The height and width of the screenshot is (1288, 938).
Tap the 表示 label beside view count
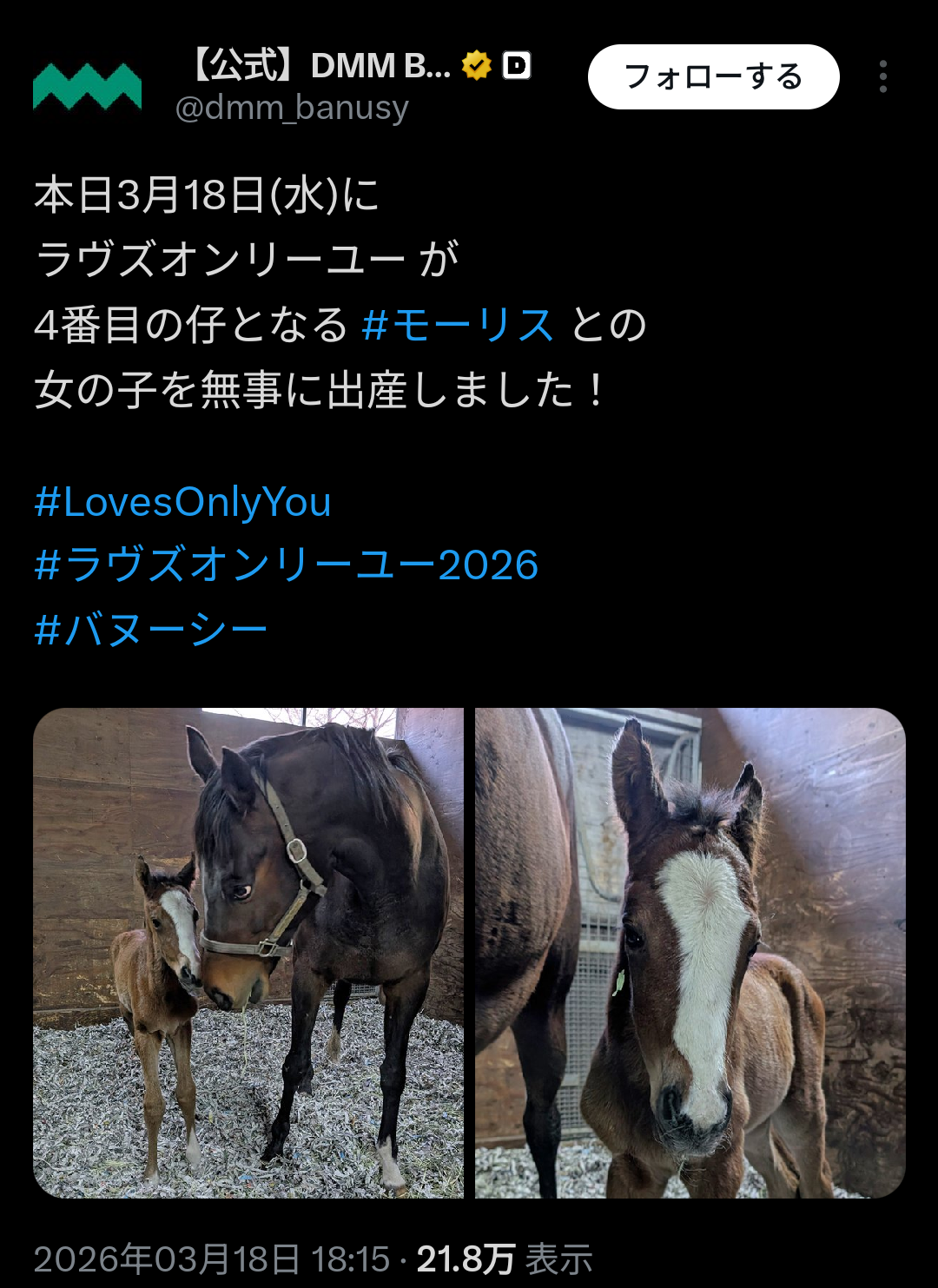click(559, 1259)
